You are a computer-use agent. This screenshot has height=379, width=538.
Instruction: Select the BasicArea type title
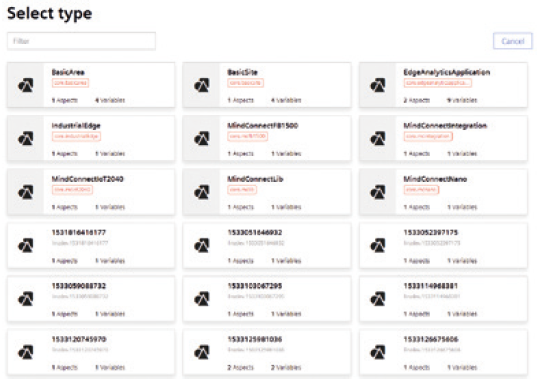68,72
